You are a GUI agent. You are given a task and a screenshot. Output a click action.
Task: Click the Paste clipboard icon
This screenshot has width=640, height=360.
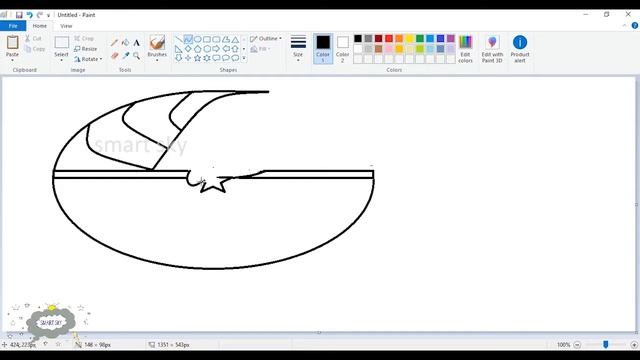pos(12,42)
